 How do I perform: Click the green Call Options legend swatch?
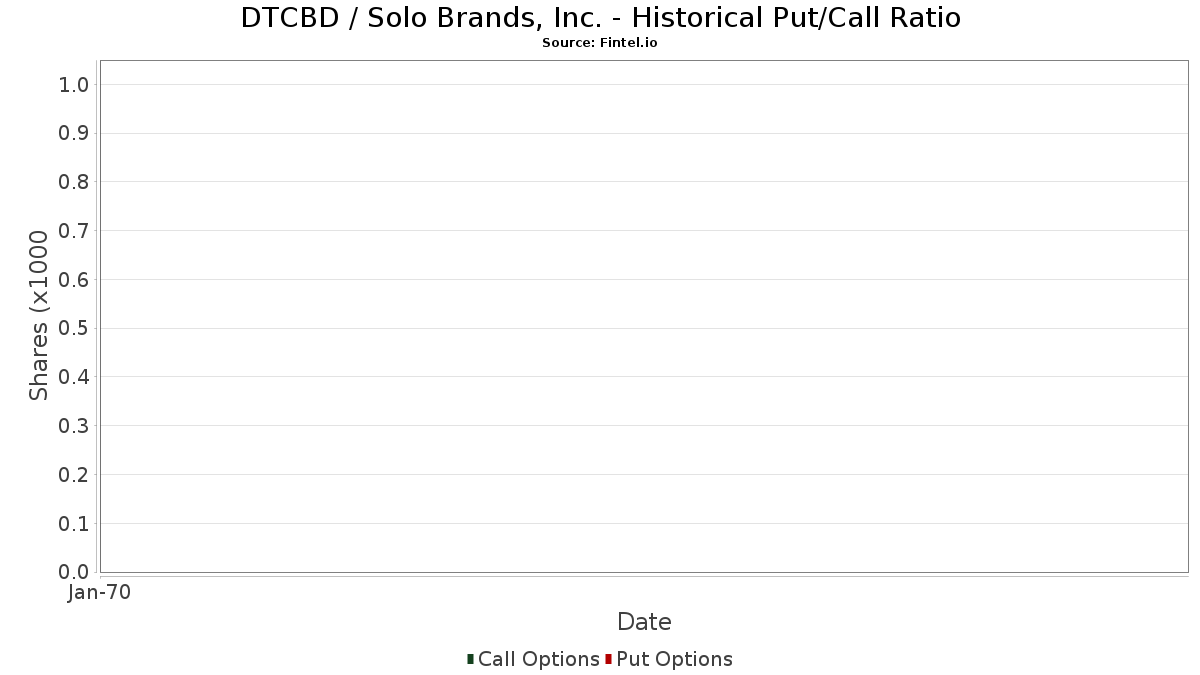pos(470,659)
